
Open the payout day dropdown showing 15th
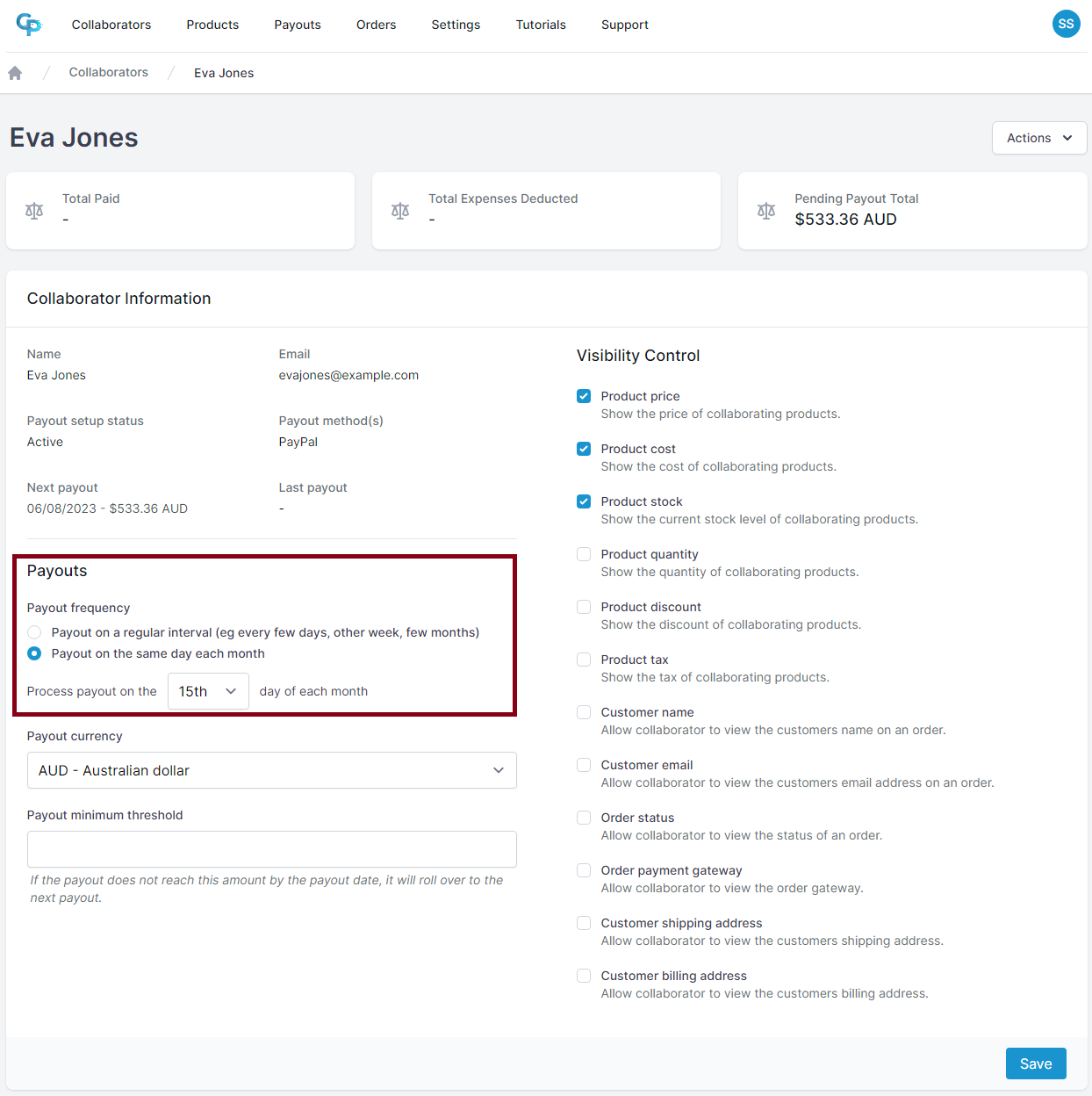point(208,691)
